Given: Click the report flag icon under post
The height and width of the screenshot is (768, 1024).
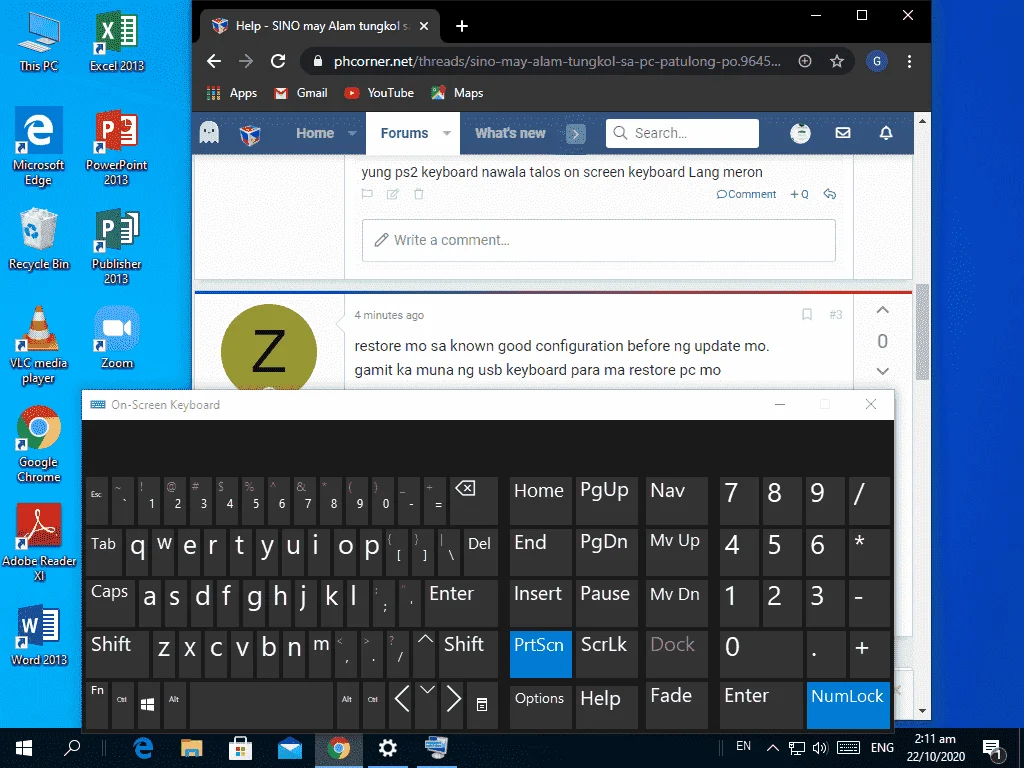Looking at the screenshot, I should click(x=367, y=194).
